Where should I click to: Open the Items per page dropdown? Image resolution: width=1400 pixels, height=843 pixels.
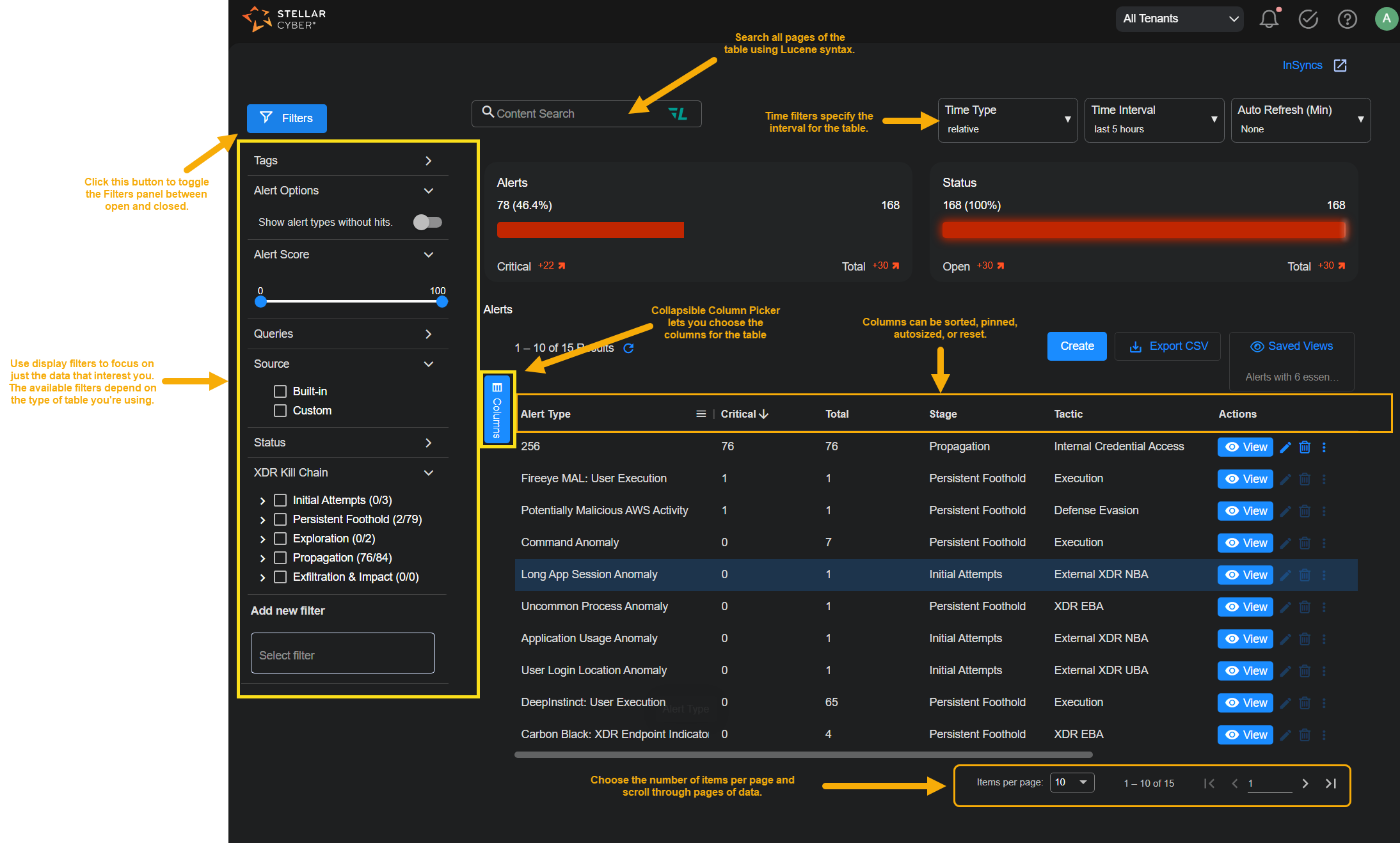[1072, 782]
